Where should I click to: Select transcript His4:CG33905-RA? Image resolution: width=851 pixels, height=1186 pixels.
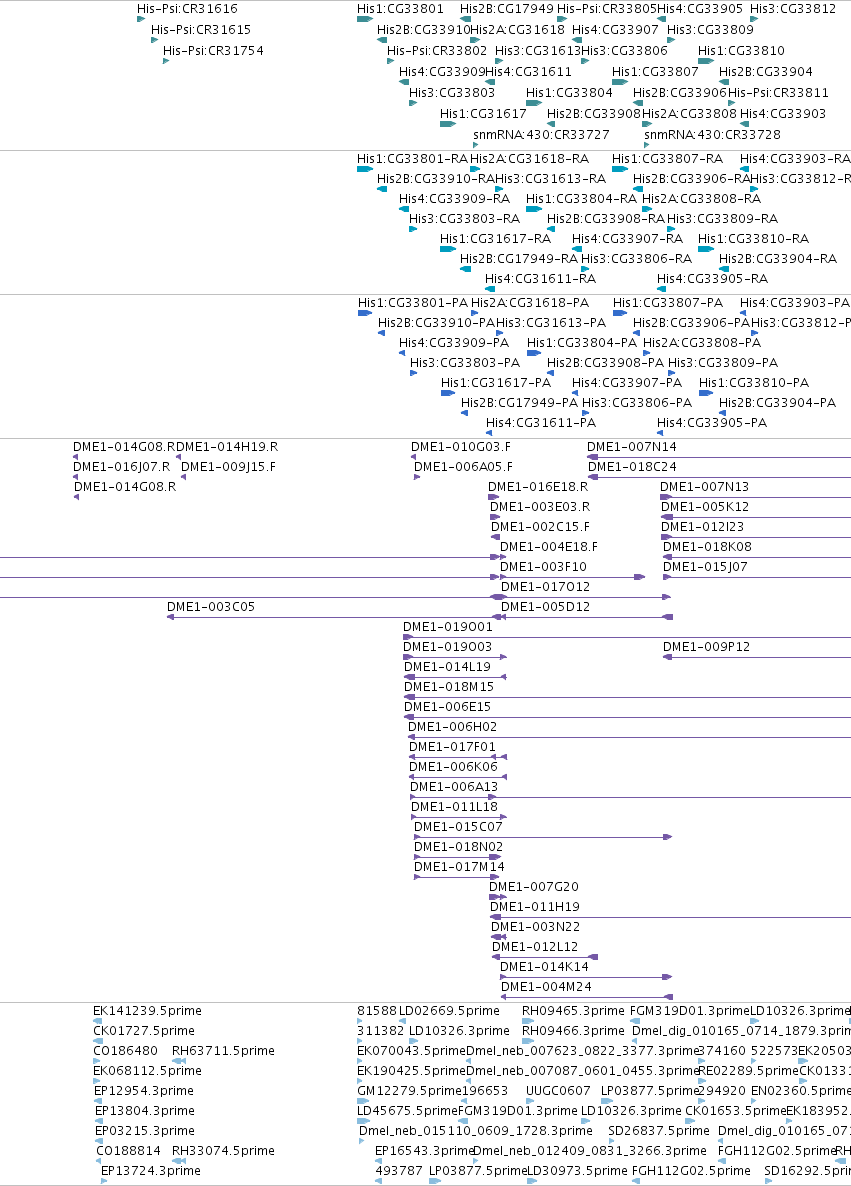(x=712, y=279)
